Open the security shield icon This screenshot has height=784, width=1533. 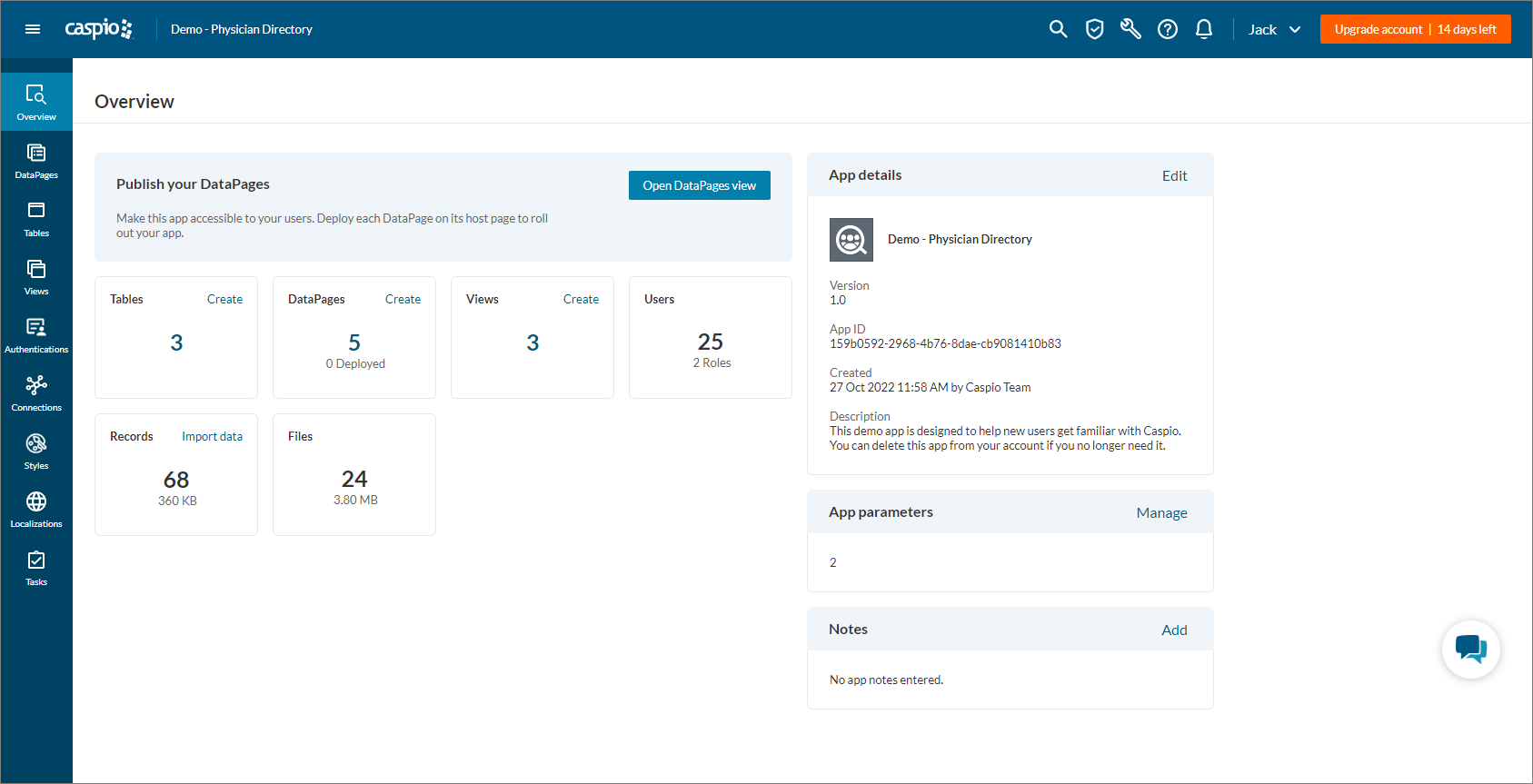(x=1095, y=29)
